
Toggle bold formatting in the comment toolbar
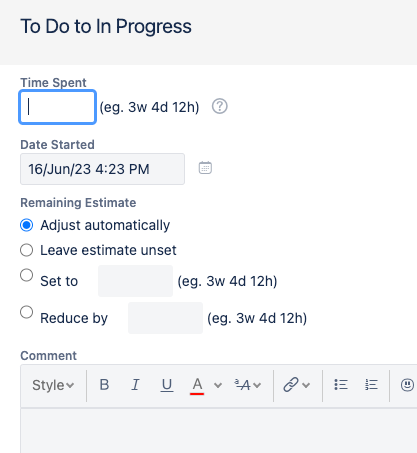pos(104,385)
